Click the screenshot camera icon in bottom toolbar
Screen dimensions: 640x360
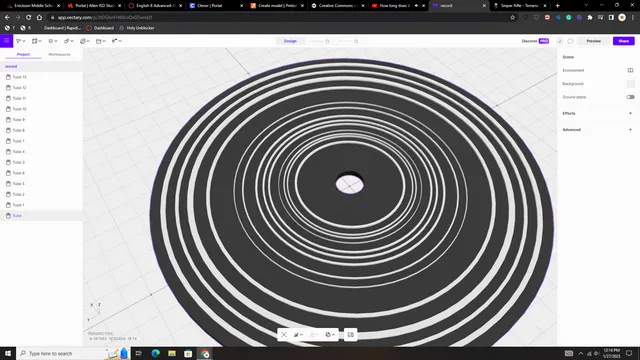(351, 335)
